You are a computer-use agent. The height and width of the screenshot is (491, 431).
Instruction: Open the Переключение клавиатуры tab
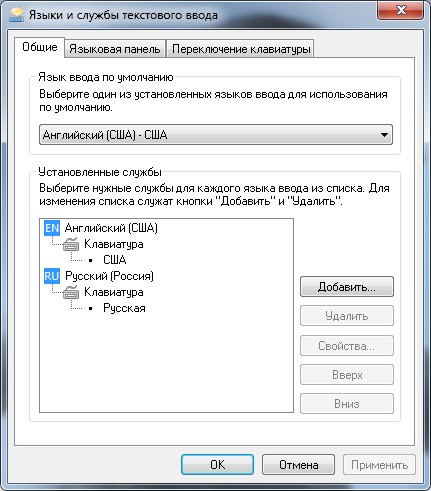tap(241, 49)
